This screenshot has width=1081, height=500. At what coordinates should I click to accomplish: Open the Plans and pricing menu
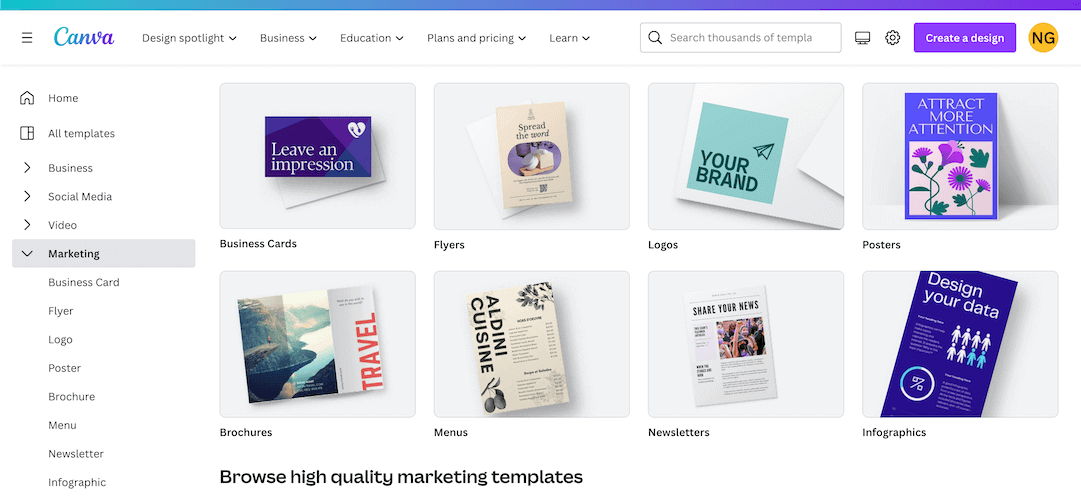(x=476, y=38)
